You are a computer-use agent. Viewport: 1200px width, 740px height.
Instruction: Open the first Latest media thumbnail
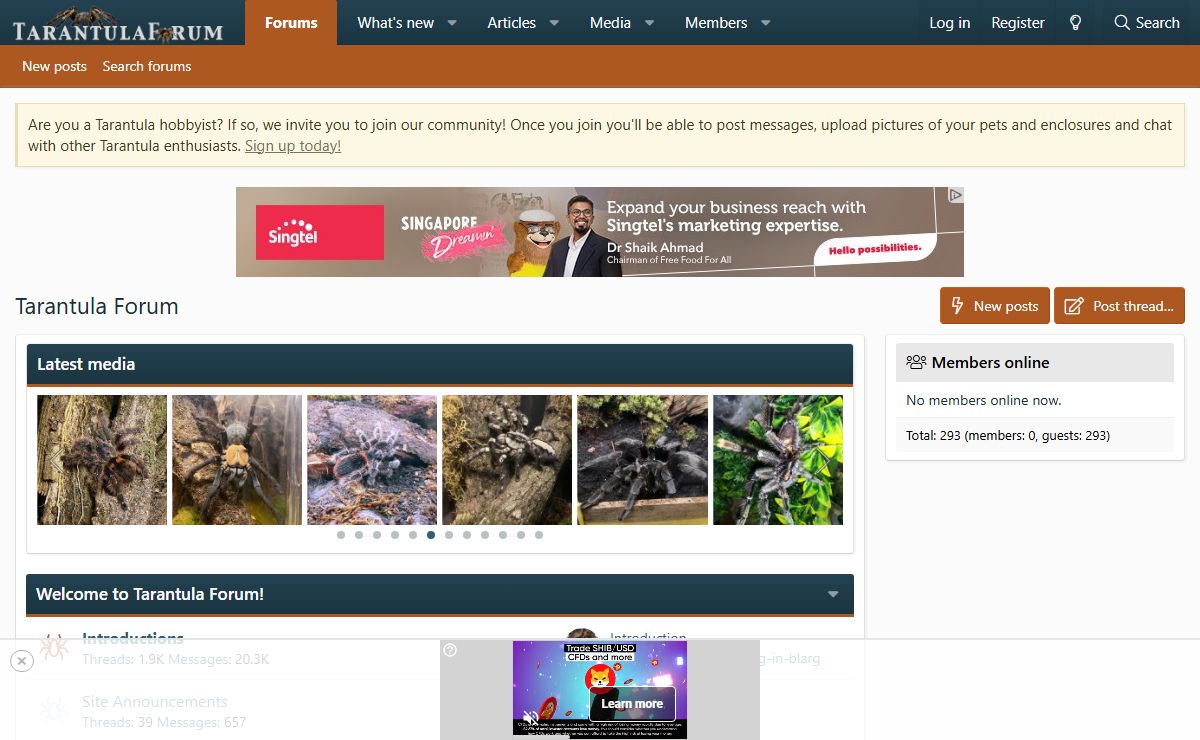point(102,460)
